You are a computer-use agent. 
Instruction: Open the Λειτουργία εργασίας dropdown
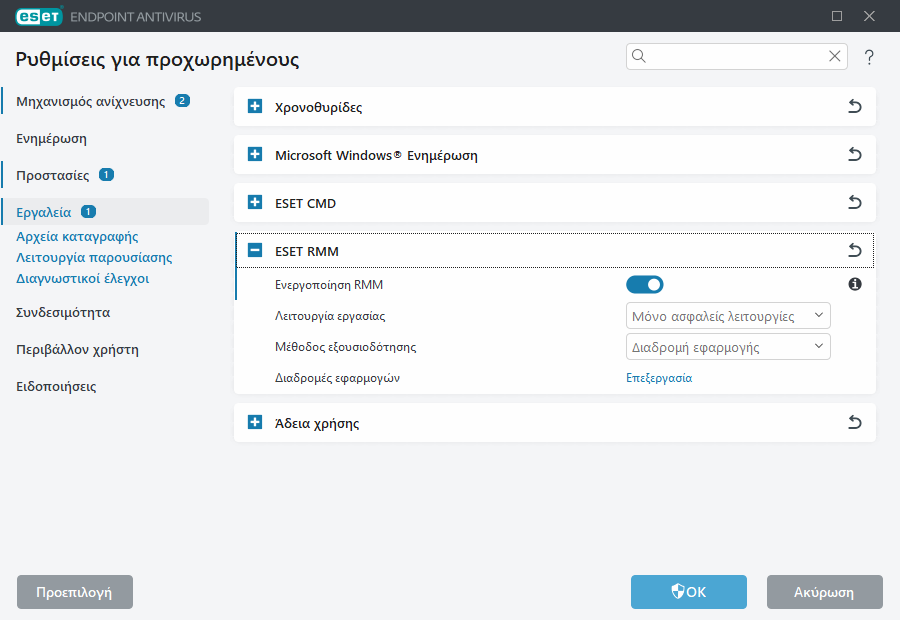[728, 316]
